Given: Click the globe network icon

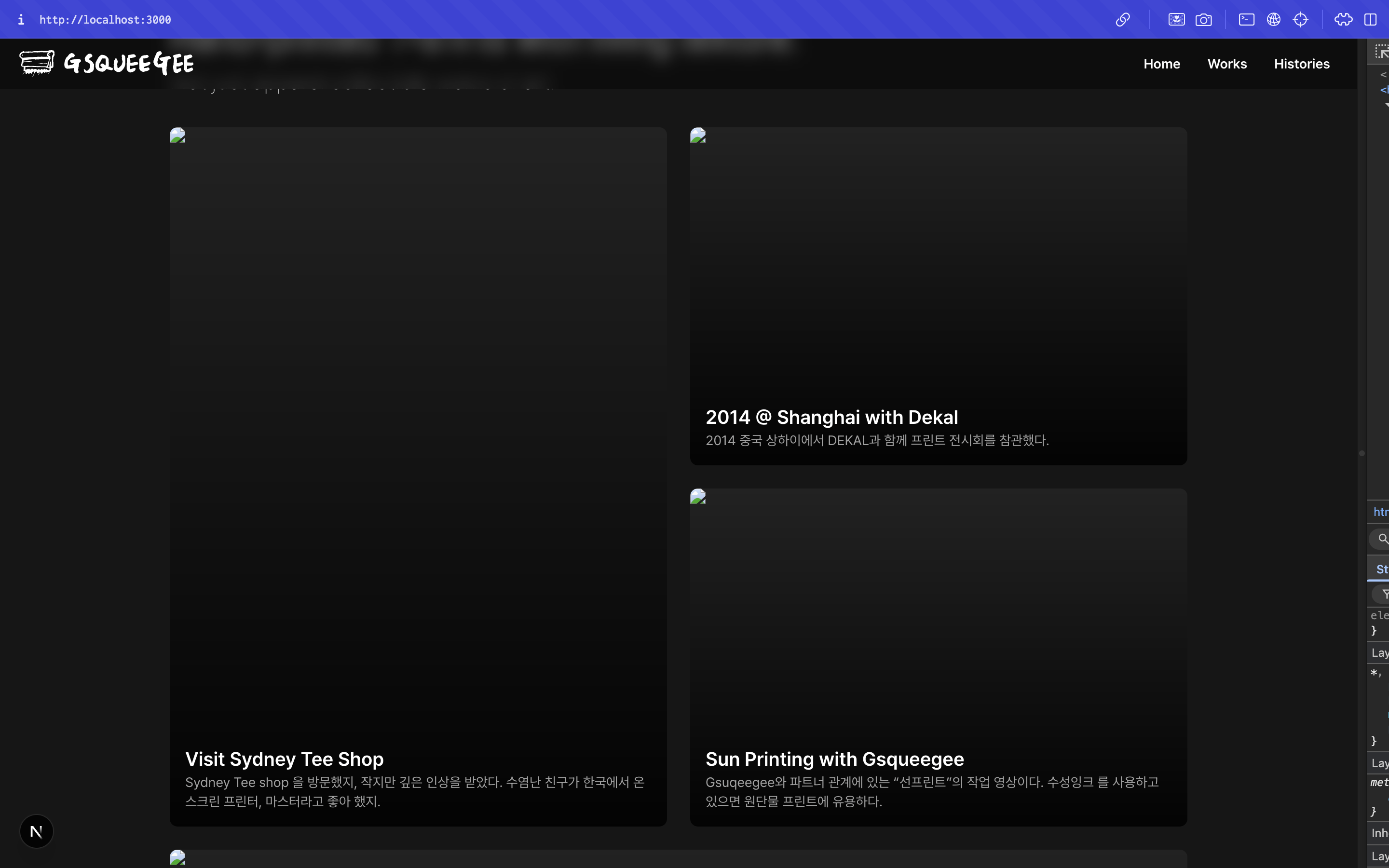Looking at the screenshot, I should click(1274, 19).
